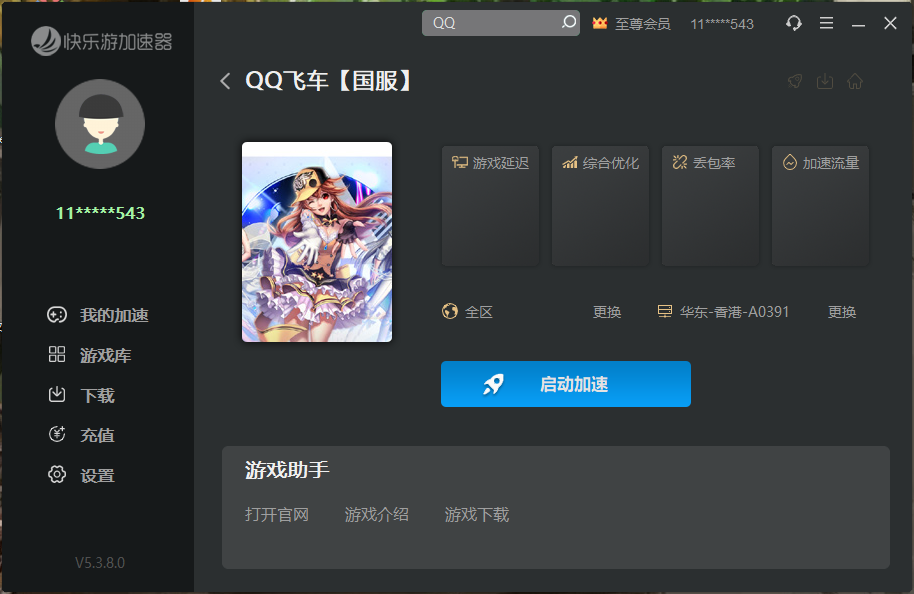Click the 快乐游加速器 logo
The width and height of the screenshot is (914, 594).
pyautogui.click(x=101, y=41)
